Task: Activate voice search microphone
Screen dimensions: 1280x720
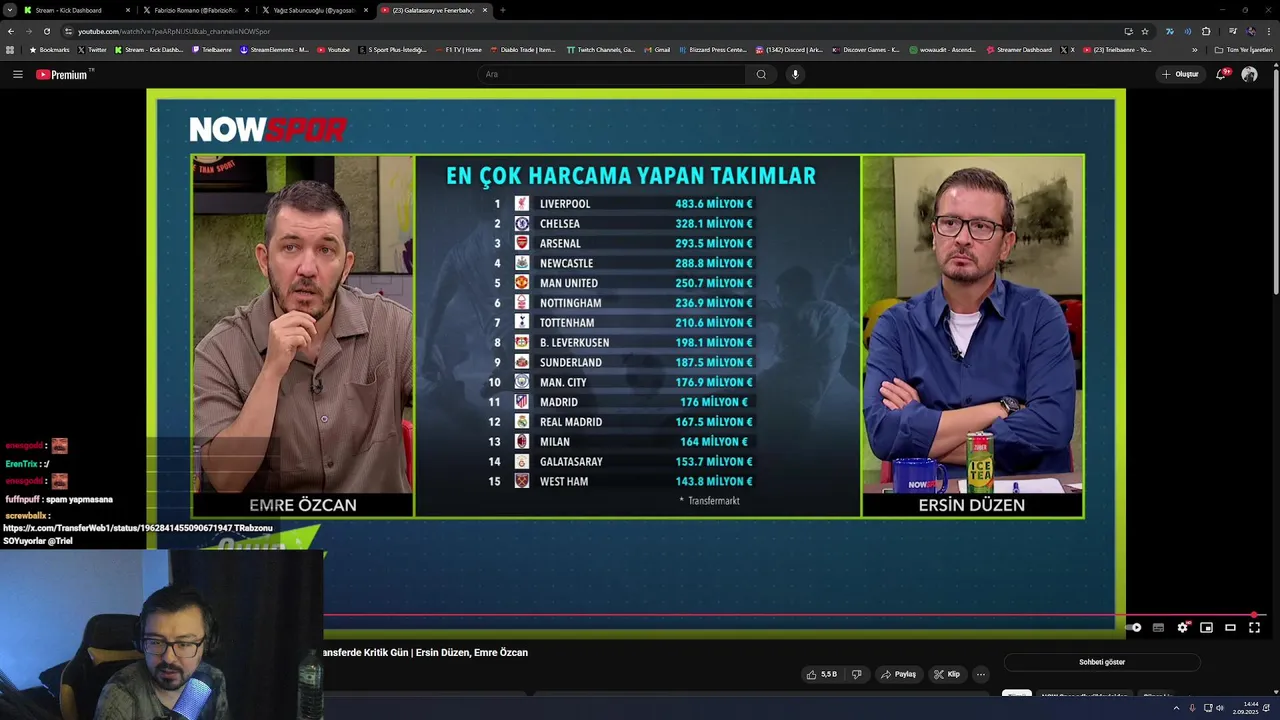Action: (795, 74)
